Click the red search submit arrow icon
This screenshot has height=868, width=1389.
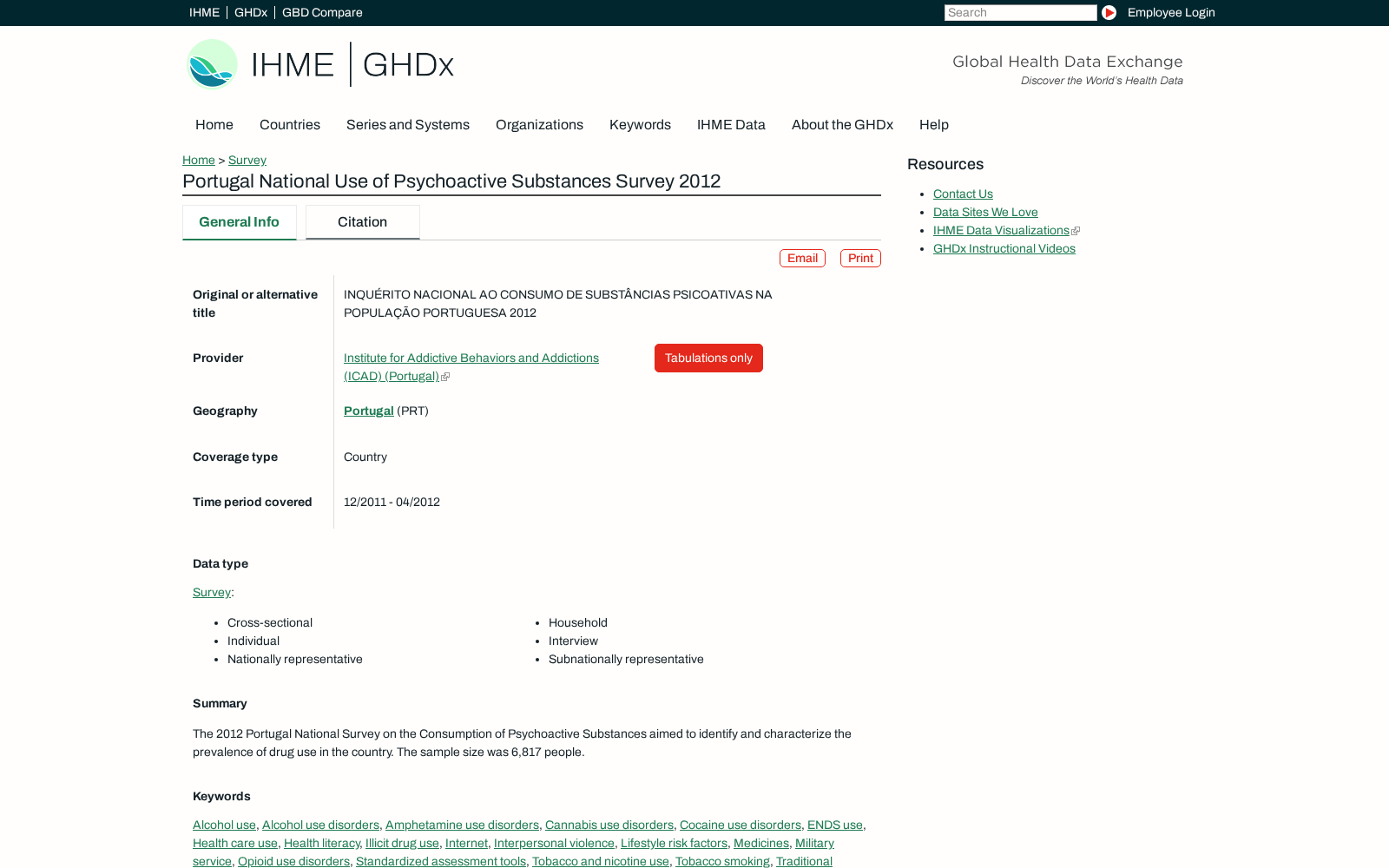1109,12
